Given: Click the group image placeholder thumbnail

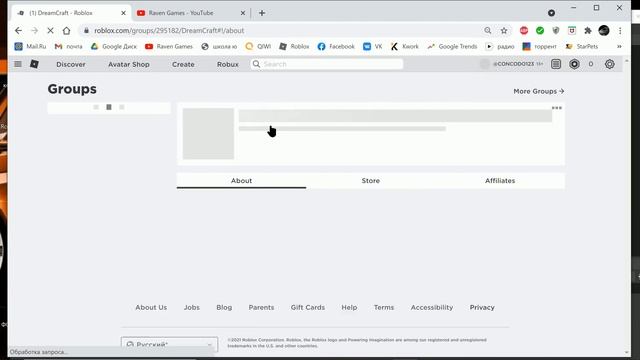Looking at the screenshot, I should pyautogui.click(x=208, y=133).
